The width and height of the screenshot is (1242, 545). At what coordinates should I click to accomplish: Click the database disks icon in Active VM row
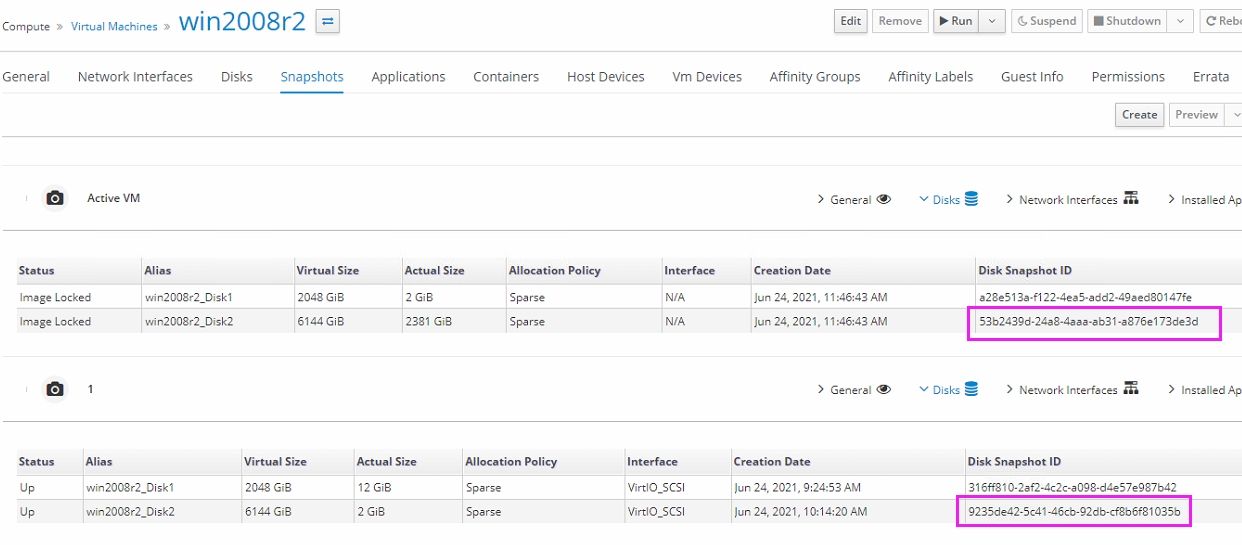(971, 199)
